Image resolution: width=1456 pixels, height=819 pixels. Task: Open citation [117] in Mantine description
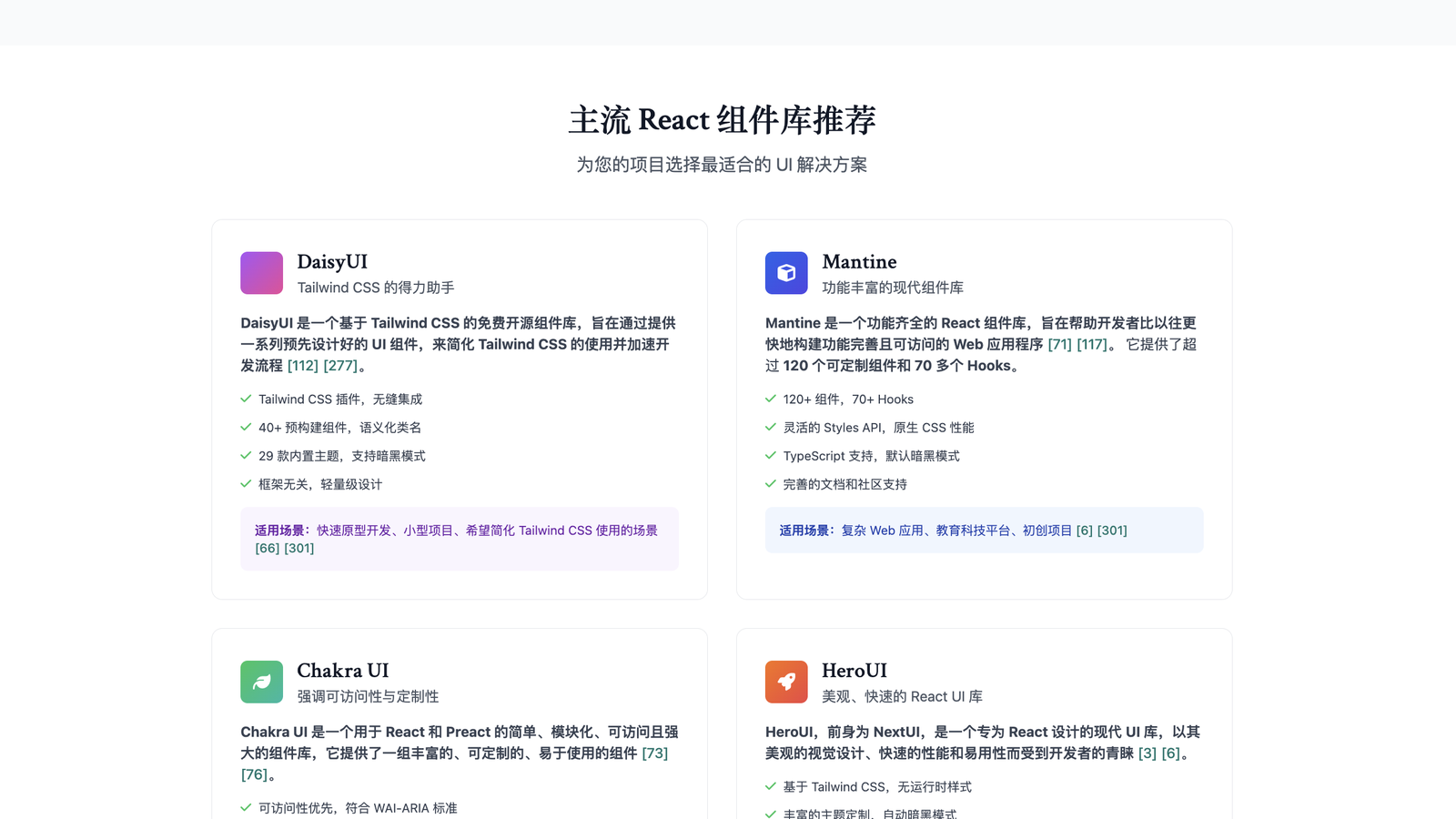click(x=1092, y=345)
